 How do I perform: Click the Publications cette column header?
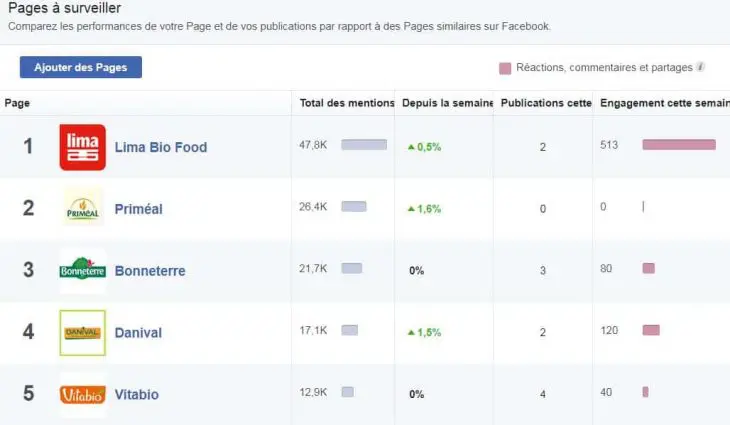546,103
